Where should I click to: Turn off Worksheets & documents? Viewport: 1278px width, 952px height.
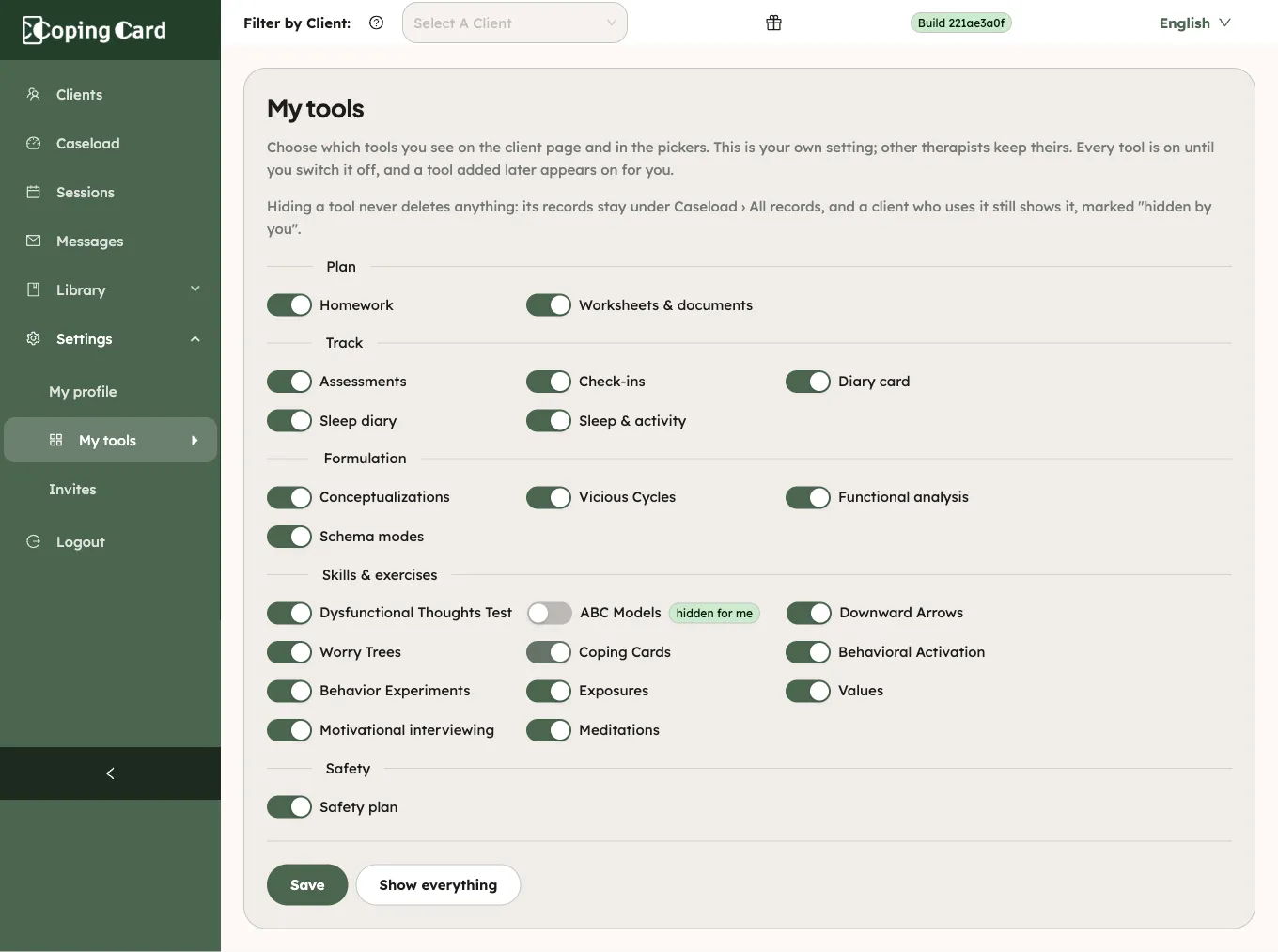point(549,305)
